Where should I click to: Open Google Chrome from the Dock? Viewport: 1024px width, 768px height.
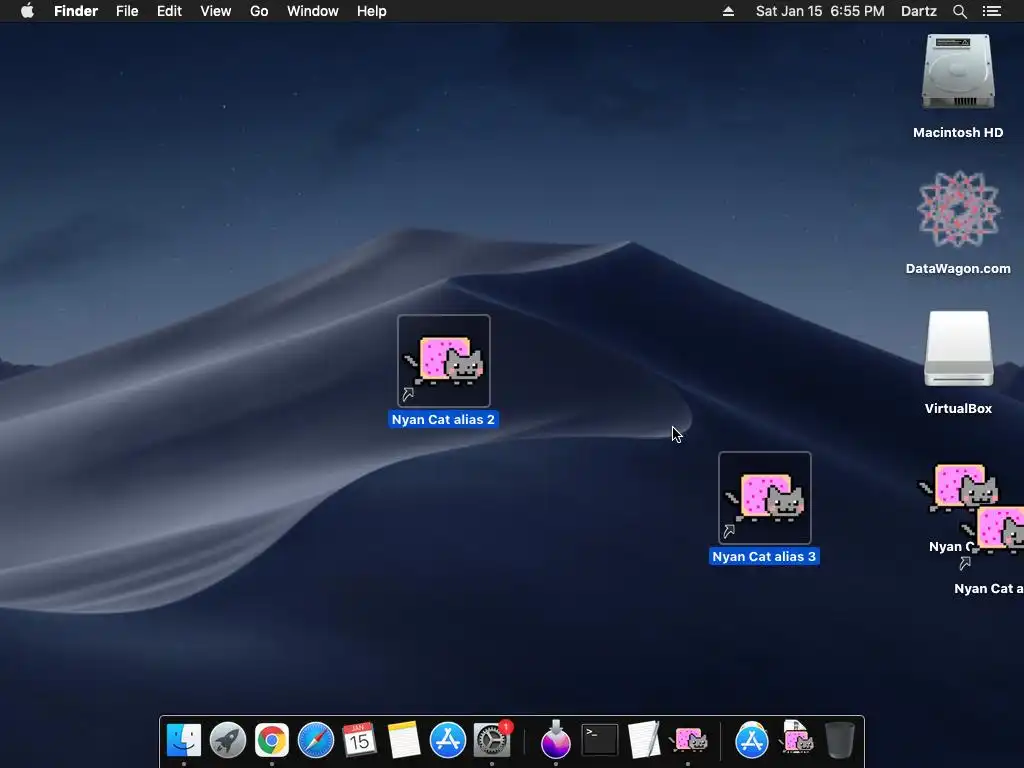click(272, 740)
